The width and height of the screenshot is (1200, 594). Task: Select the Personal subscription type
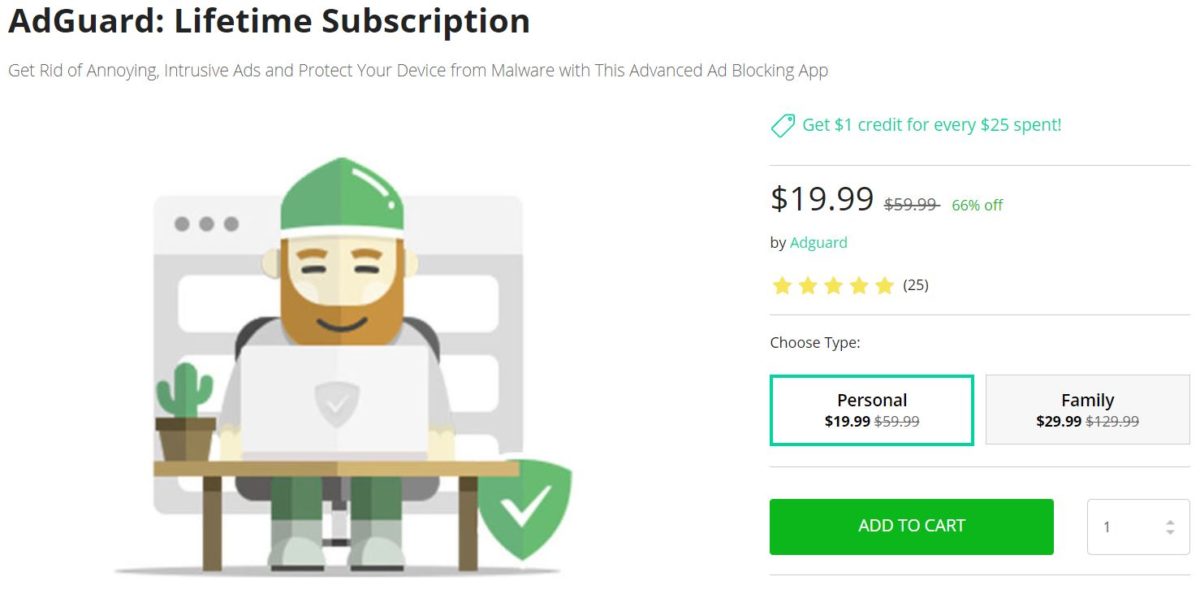(x=871, y=409)
